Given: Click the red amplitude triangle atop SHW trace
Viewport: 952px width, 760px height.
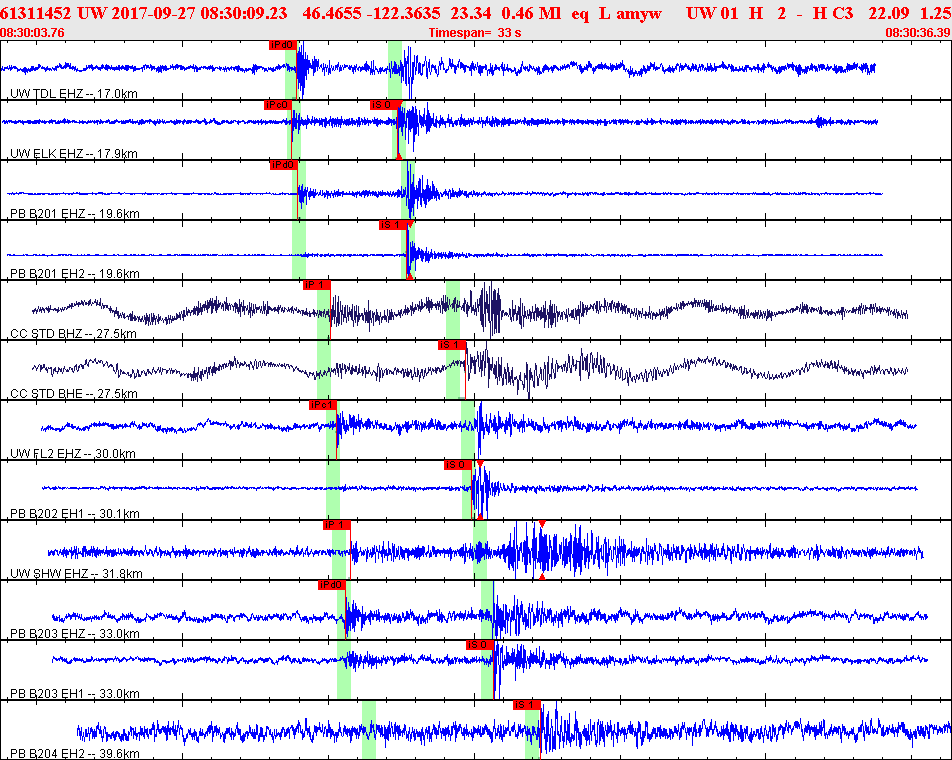Looking at the screenshot, I should point(542,524).
